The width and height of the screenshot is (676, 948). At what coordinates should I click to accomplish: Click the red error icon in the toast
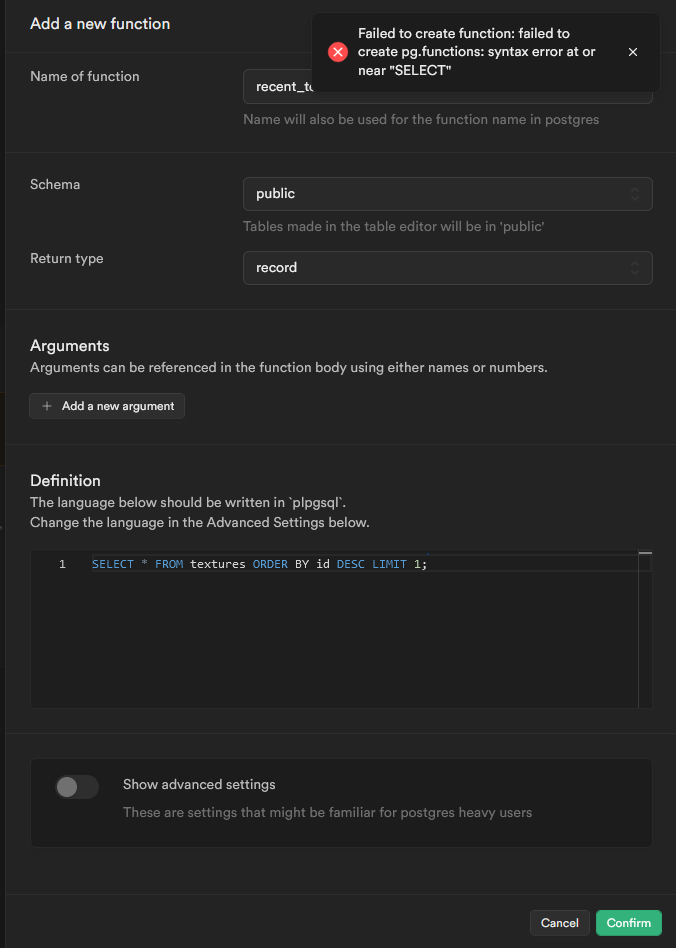tap(338, 52)
